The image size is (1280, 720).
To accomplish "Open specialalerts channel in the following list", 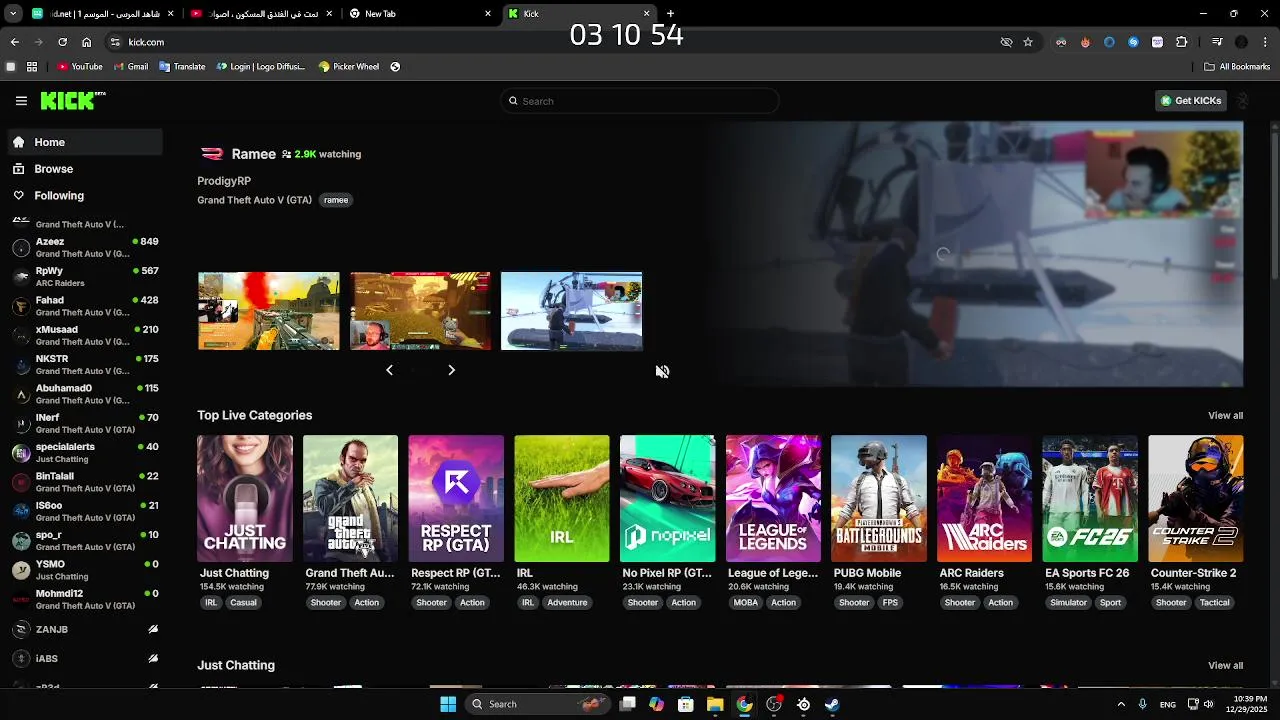I will (x=85, y=452).
